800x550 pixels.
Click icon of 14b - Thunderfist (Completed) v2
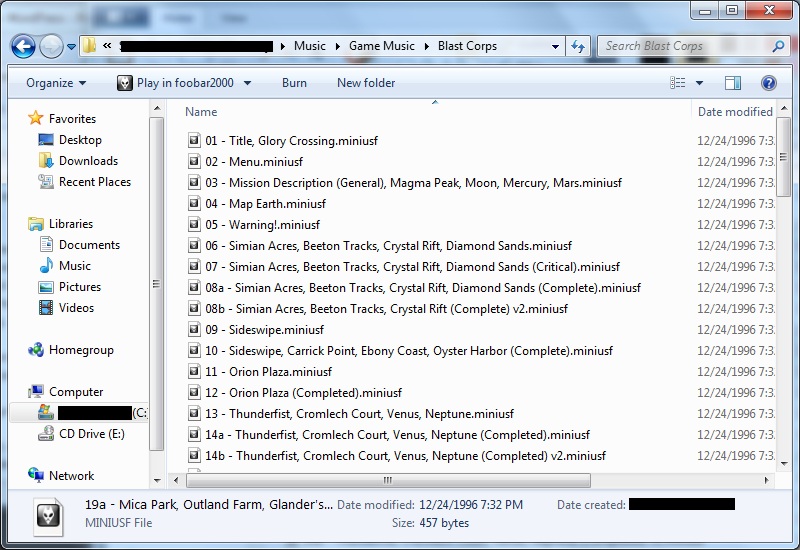pos(194,455)
